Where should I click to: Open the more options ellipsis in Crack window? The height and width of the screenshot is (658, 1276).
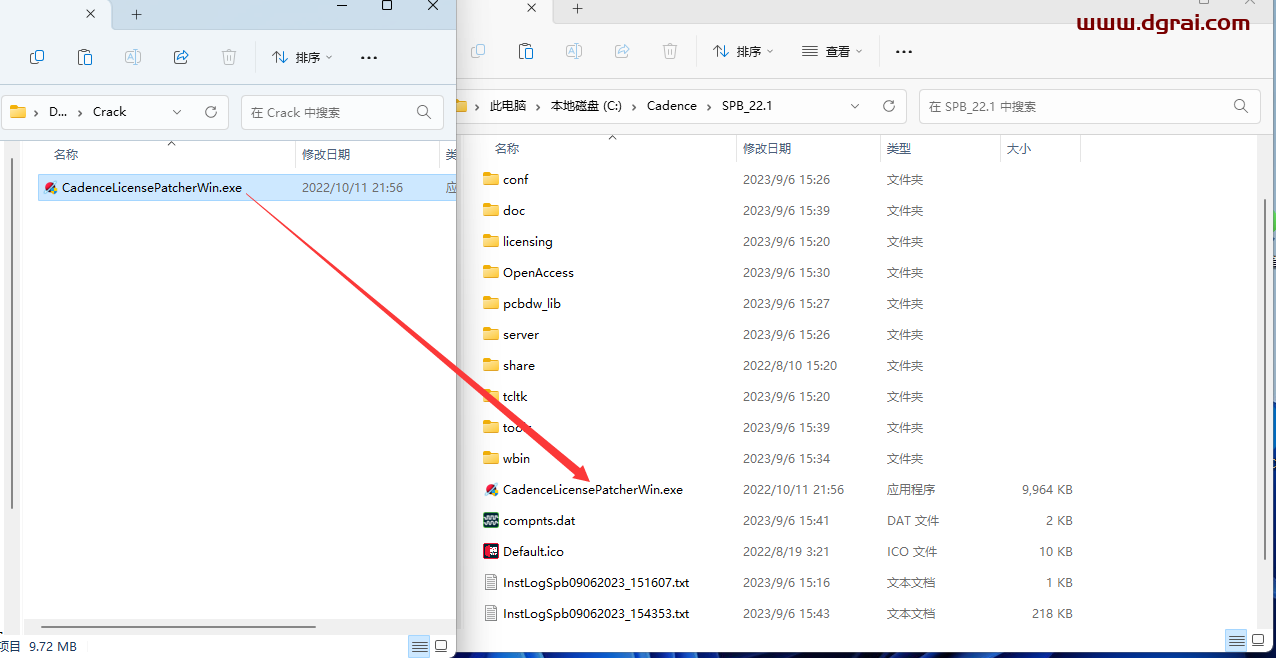click(x=369, y=58)
